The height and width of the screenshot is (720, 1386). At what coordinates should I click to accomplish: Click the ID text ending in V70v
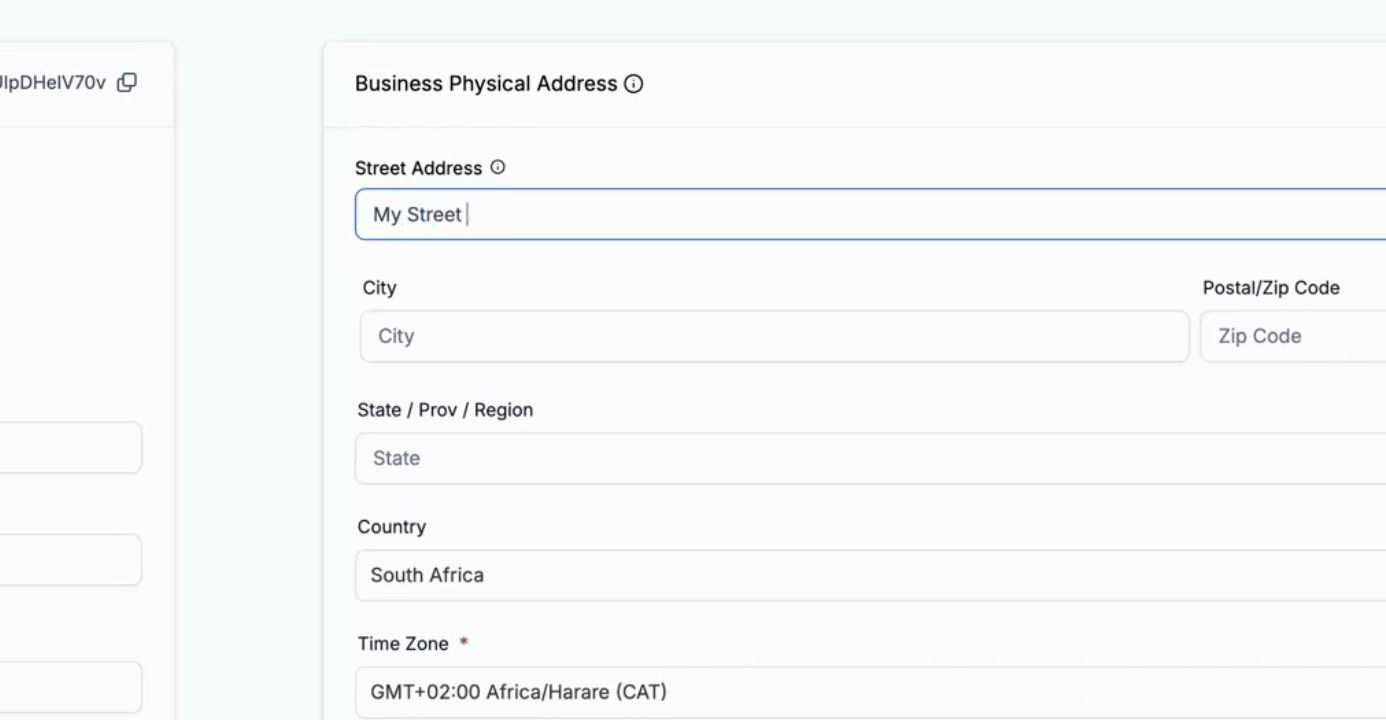coord(52,83)
